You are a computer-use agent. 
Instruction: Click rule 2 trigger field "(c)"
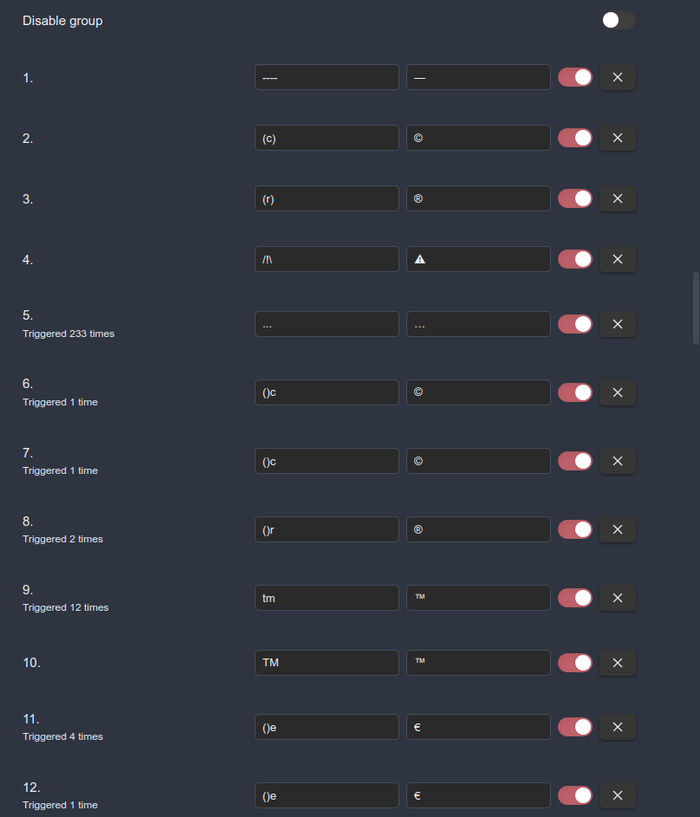click(x=326, y=138)
